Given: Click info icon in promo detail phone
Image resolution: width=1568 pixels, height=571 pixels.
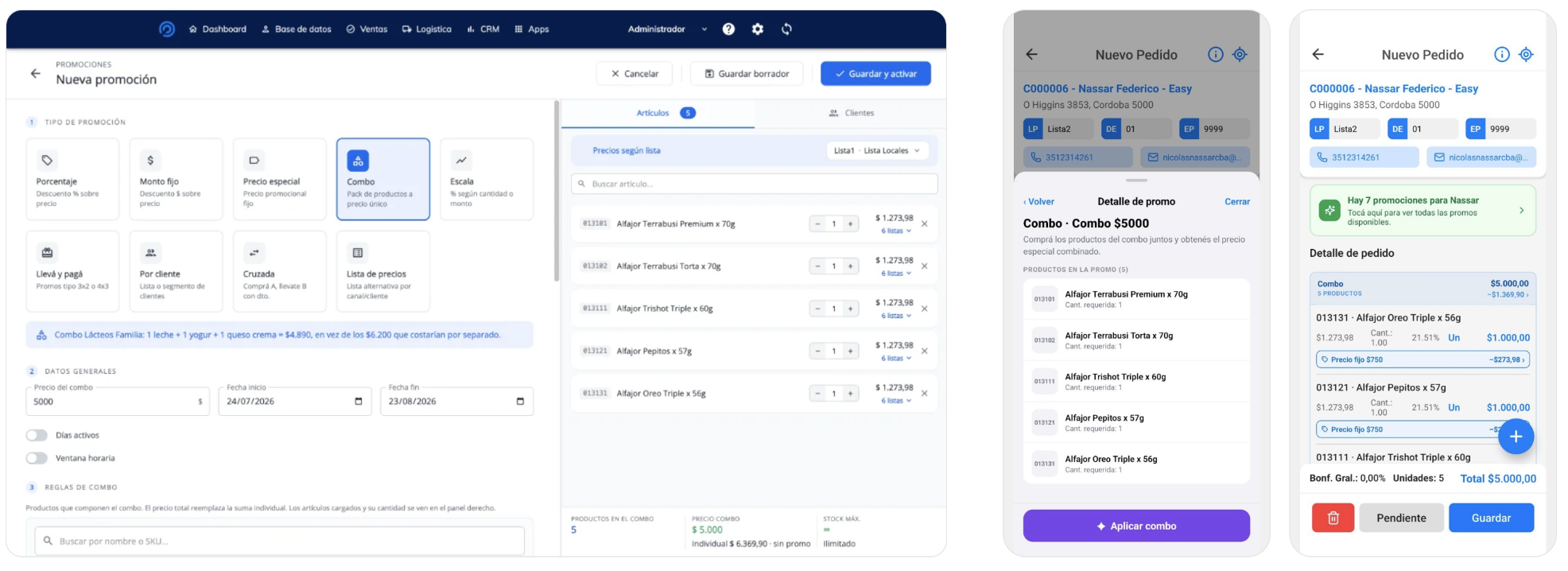Looking at the screenshot, I should click(1215, 54).
